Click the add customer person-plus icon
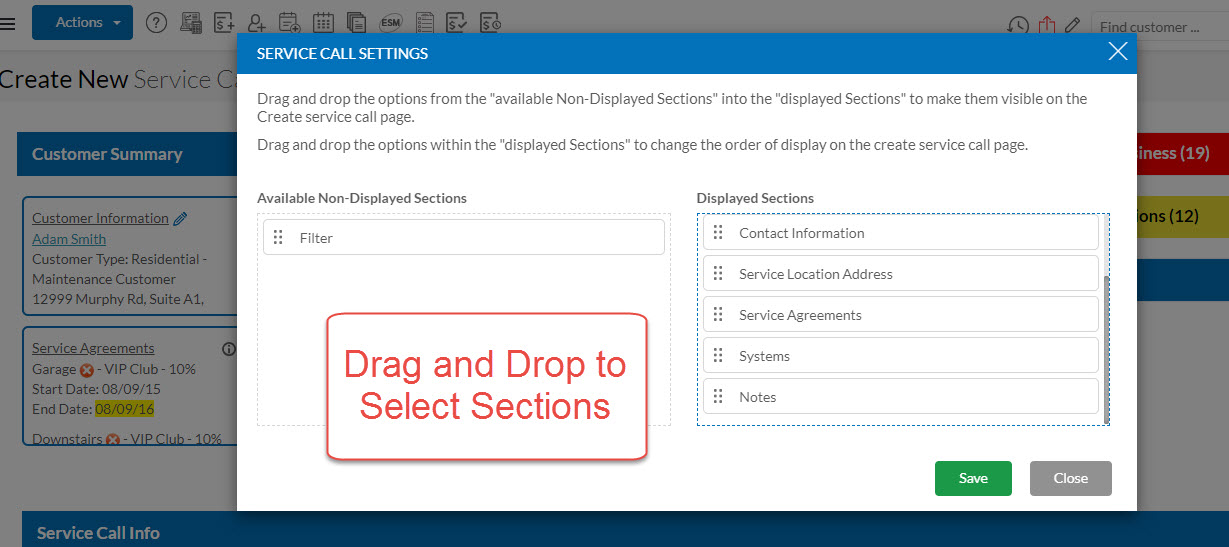 [x=256, y=22]
